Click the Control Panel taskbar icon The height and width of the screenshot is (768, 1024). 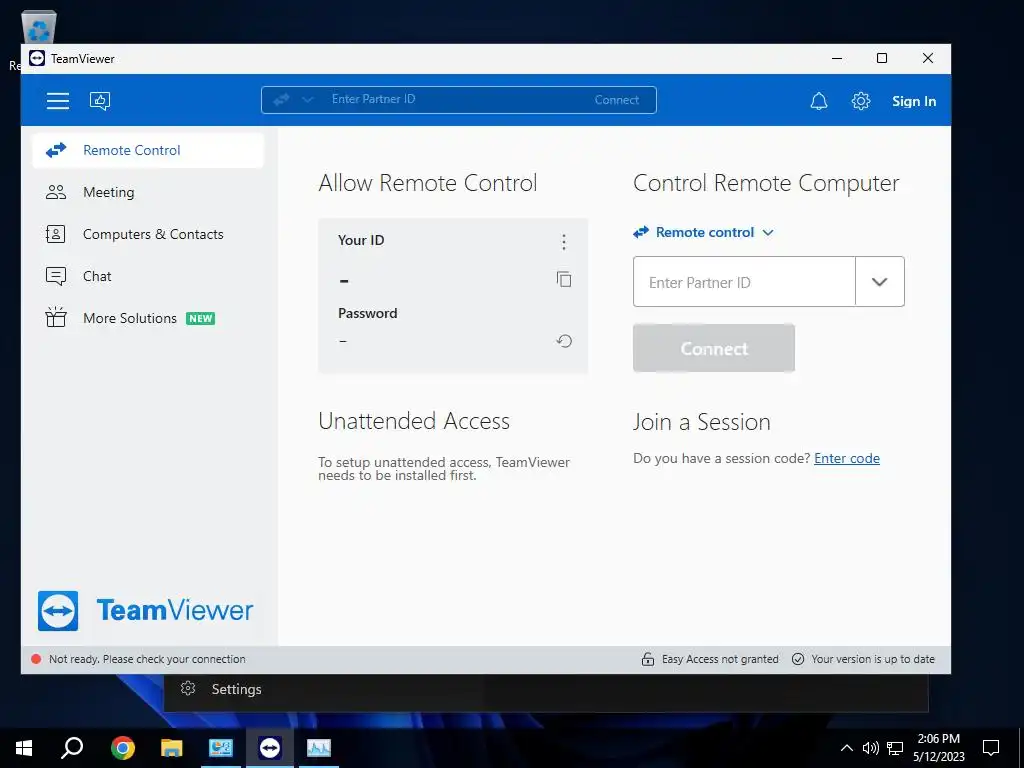pyautogui.click(x=221, y=748)
